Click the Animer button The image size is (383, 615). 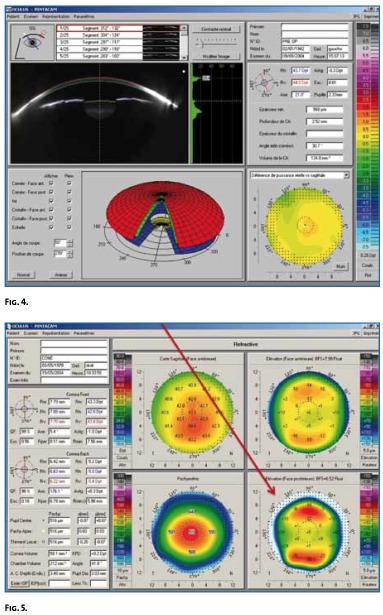(61, 275)
